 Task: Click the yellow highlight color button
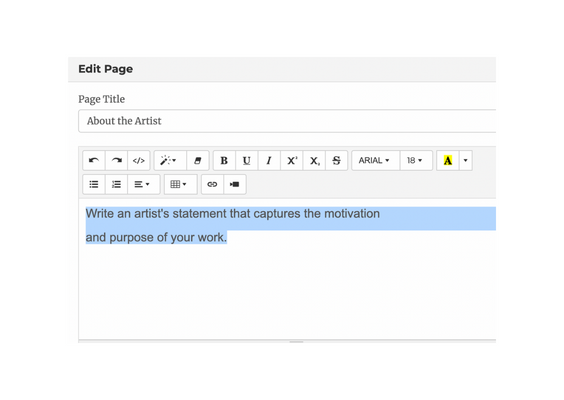point(448,160)
